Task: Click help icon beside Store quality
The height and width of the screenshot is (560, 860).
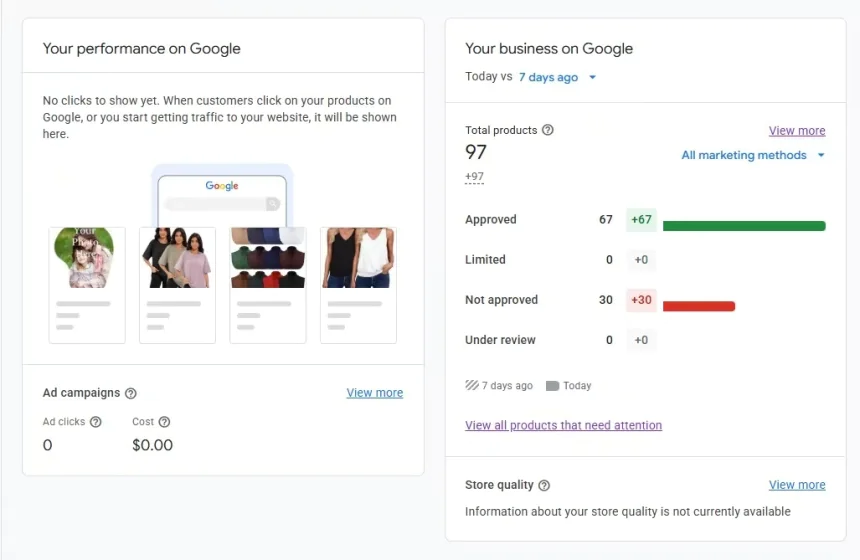Action: (x=544, y=485)
